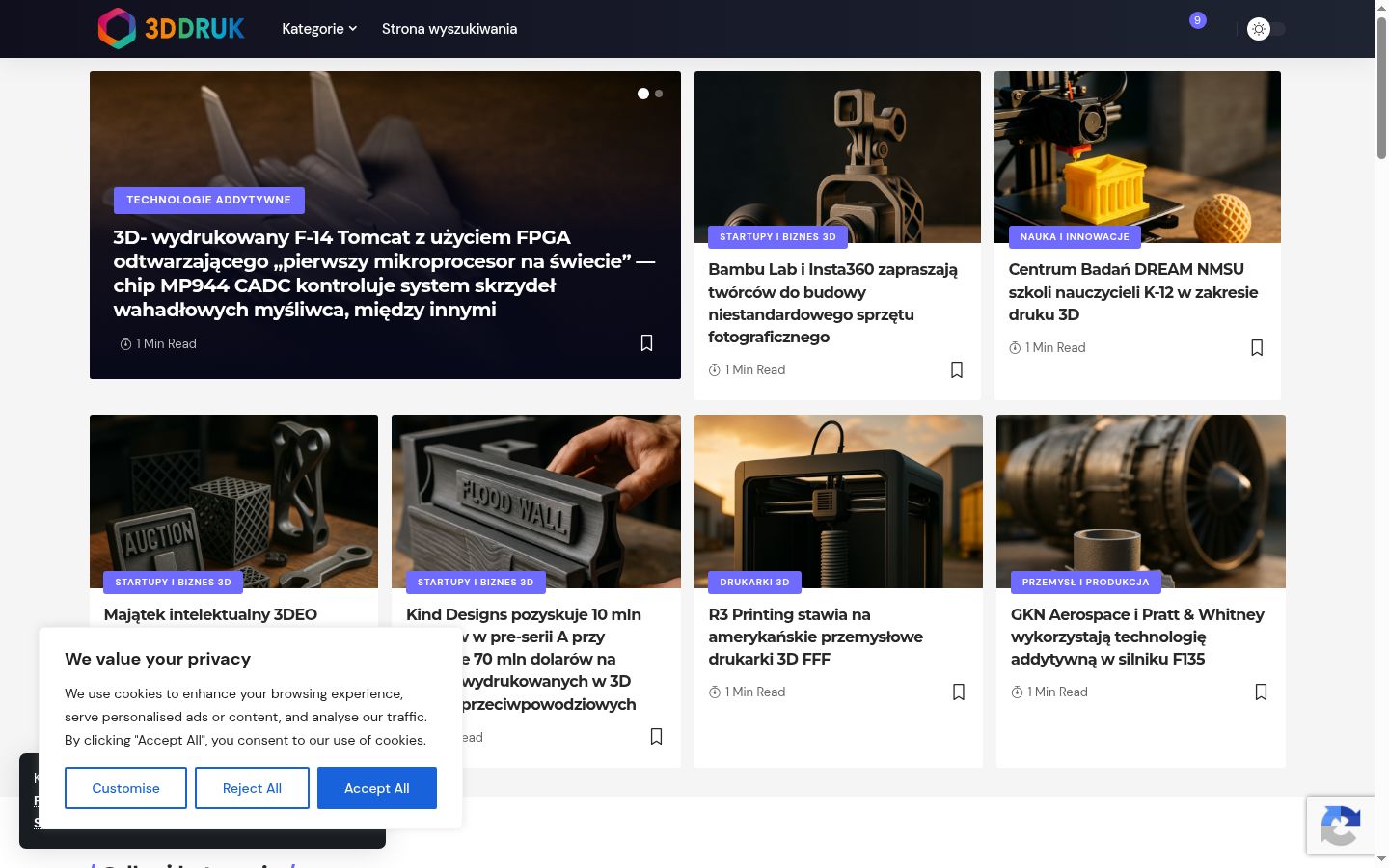Image resolution: width=1389 pixels, height=868 pixels.
Task: Click "1 Min Read" under GKN Aerospace article
Action: pyautogui.click(x=1057, y=692)
